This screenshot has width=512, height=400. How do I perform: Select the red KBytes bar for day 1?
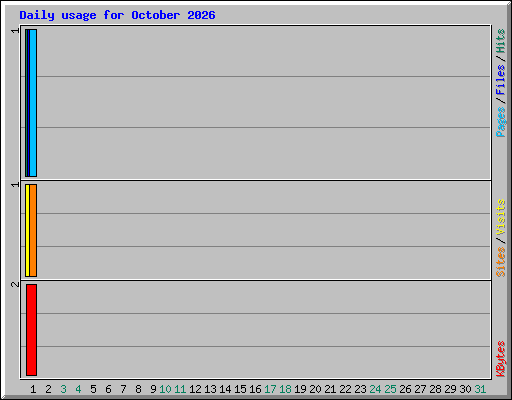click(31, 330)
